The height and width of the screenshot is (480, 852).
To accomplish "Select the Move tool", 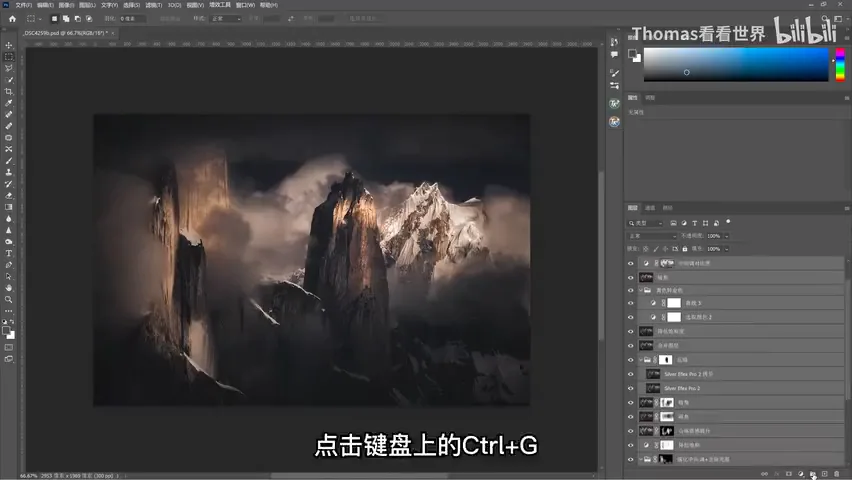I will (x=9, y=45).
